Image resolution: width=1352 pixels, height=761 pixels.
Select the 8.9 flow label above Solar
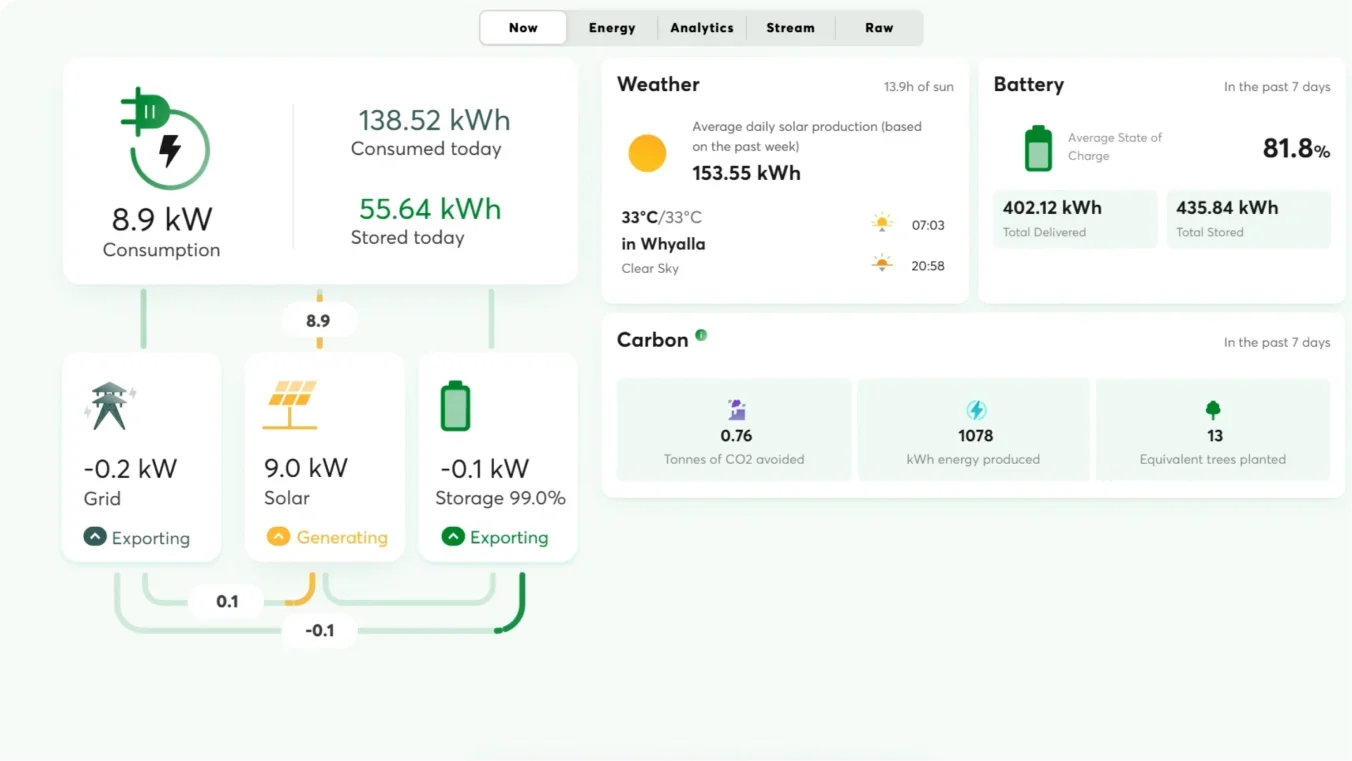[x=318, y=321]
